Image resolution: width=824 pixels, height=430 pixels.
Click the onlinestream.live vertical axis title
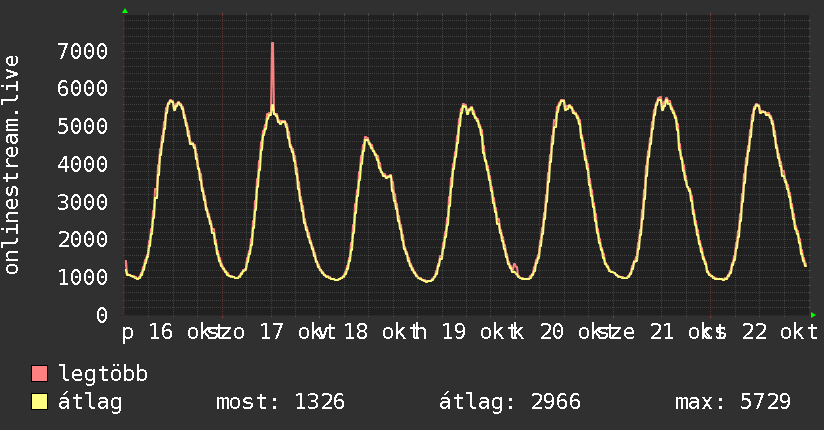click(11, 165)
